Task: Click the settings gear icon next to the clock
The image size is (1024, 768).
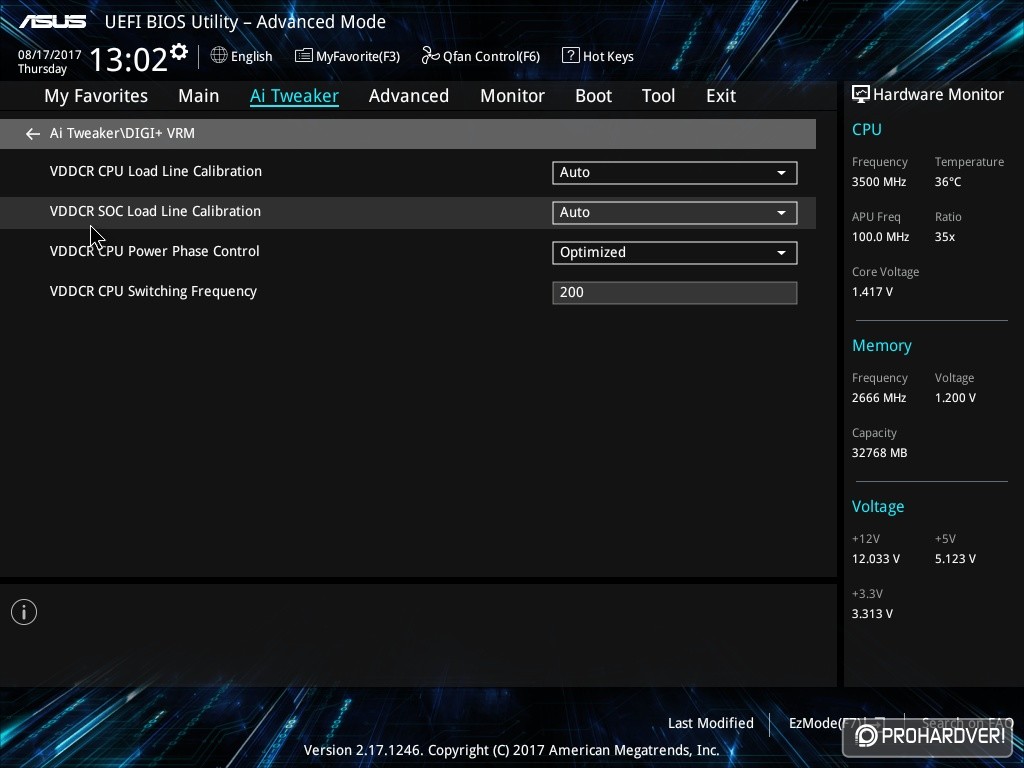Action: [x=179, y=52]
